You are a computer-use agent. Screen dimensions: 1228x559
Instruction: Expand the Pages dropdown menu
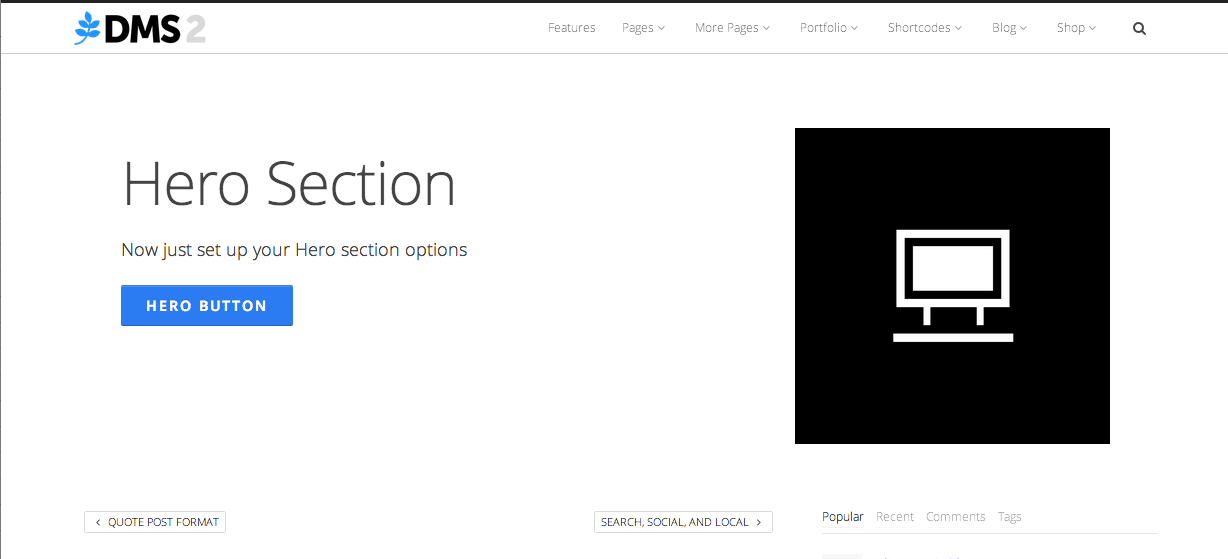[644, 28]
